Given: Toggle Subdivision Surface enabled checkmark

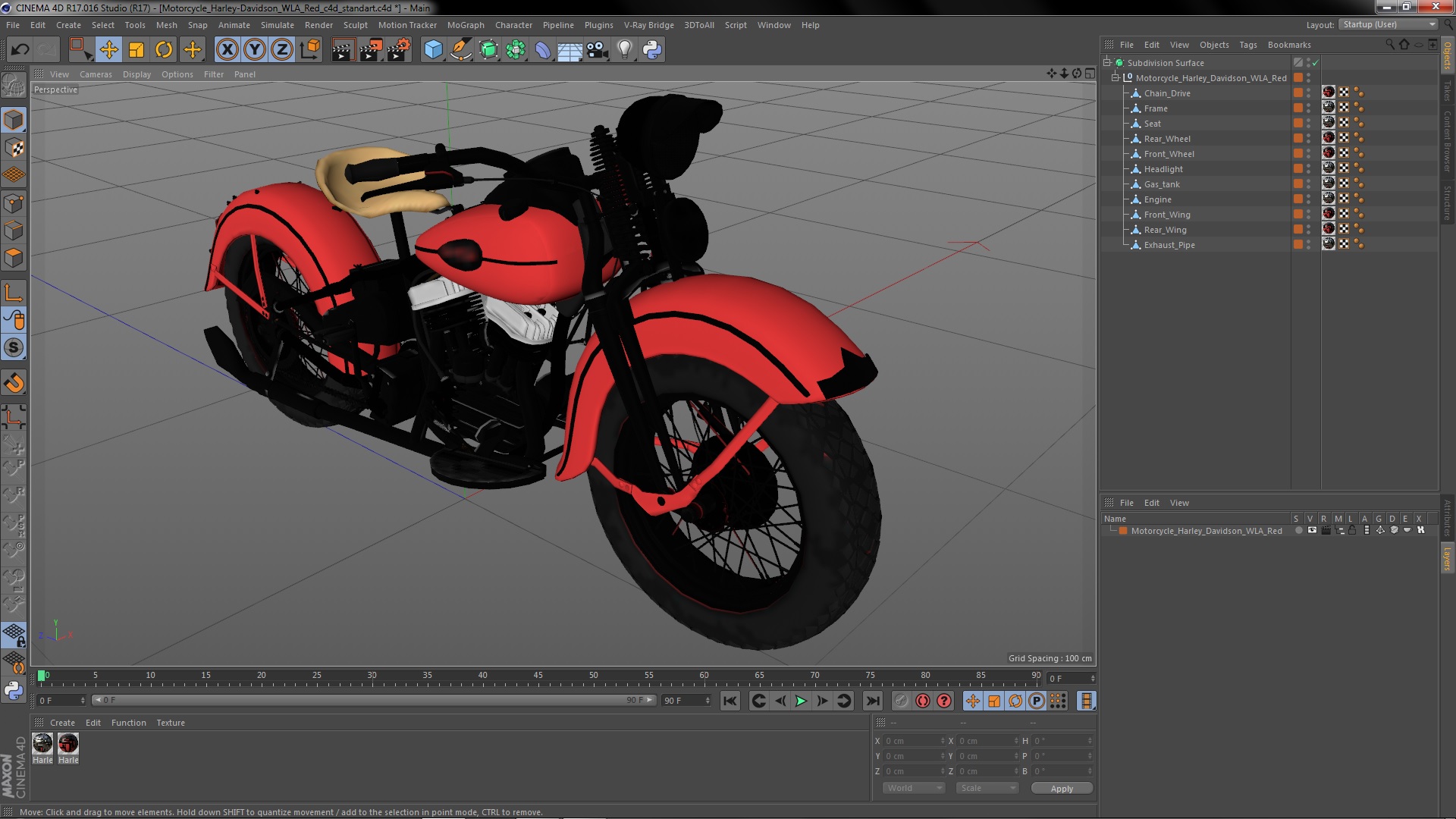Looking at the screenshot, I should [1316, 63].
